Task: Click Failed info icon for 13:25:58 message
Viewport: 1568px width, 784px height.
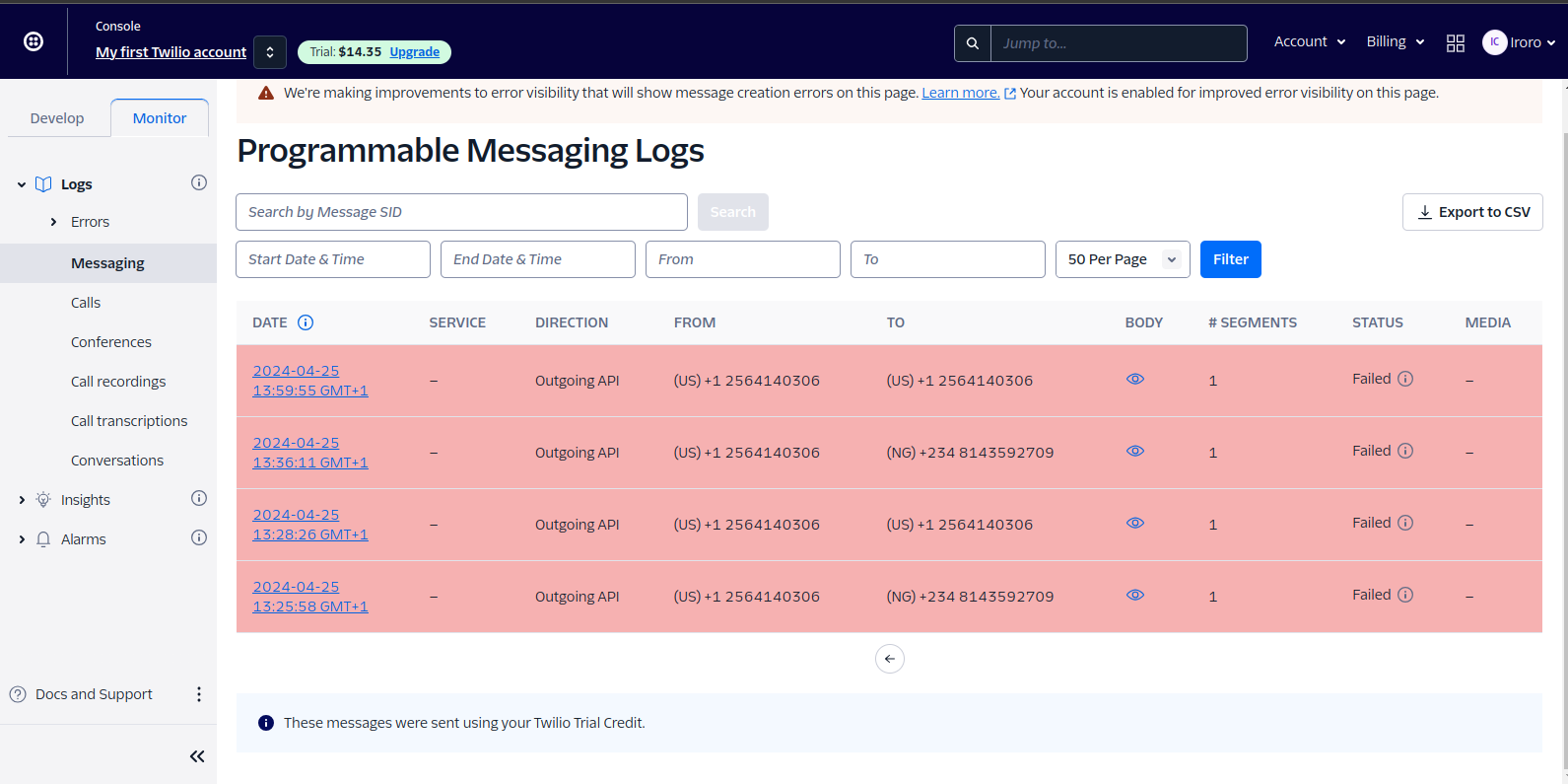Action: click(x=1406, y=595)
